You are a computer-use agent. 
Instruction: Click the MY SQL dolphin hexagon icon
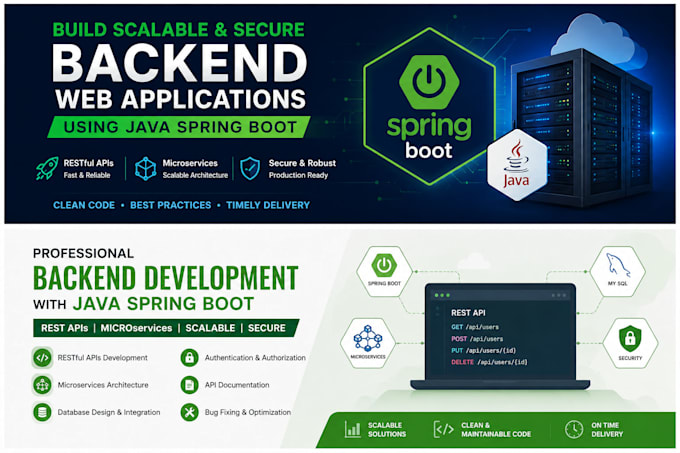click(618, 271)
